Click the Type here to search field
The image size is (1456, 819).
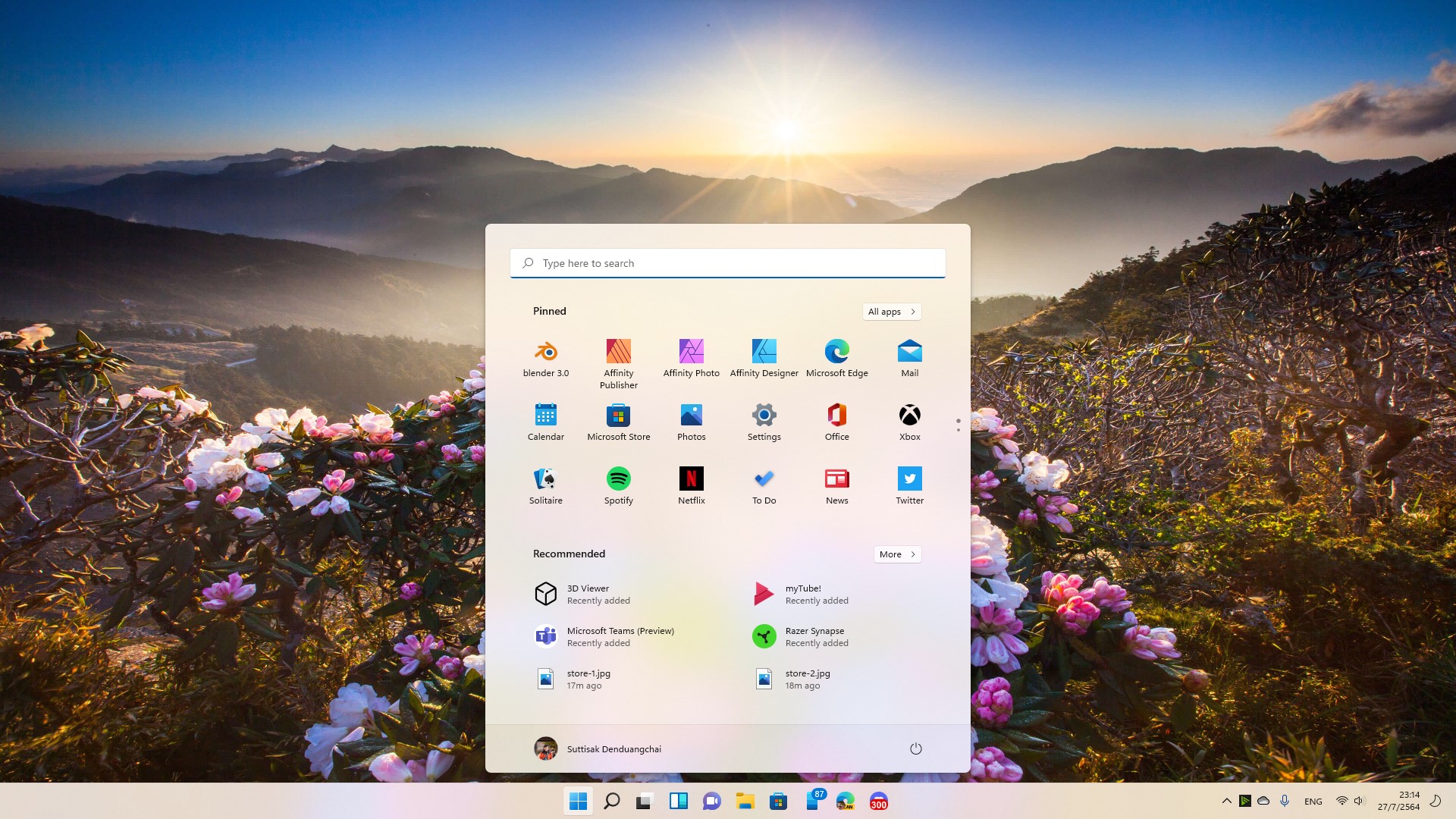click(728, 263)
